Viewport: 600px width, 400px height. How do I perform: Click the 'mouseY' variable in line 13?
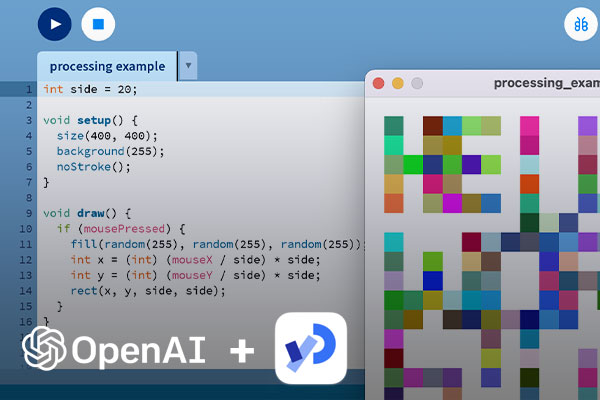point(192,275)
